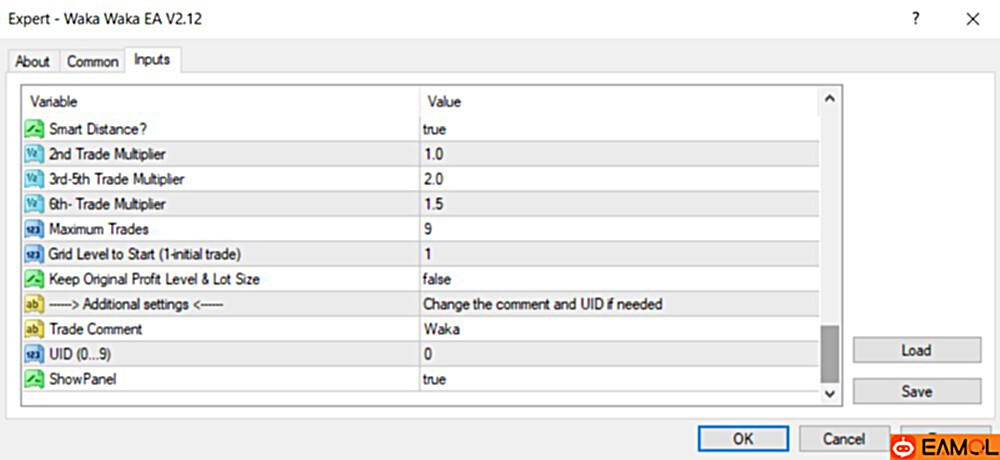Click the 3rd-5th Trade Multiplier type icon
The width and height of the screenshot is (1000, 460).
click(x=33, y=179)
